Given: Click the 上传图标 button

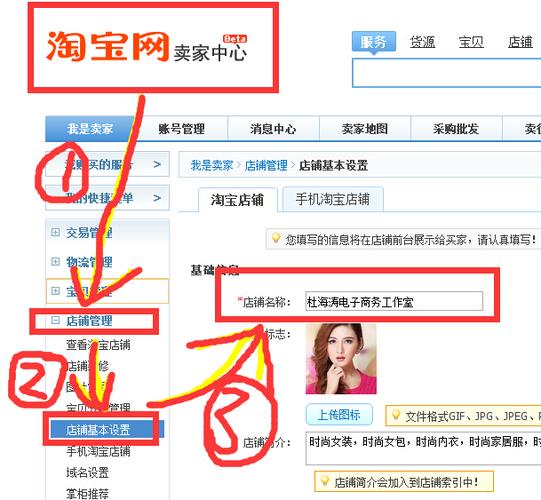Looking at the screenshot, I should 339,414.
